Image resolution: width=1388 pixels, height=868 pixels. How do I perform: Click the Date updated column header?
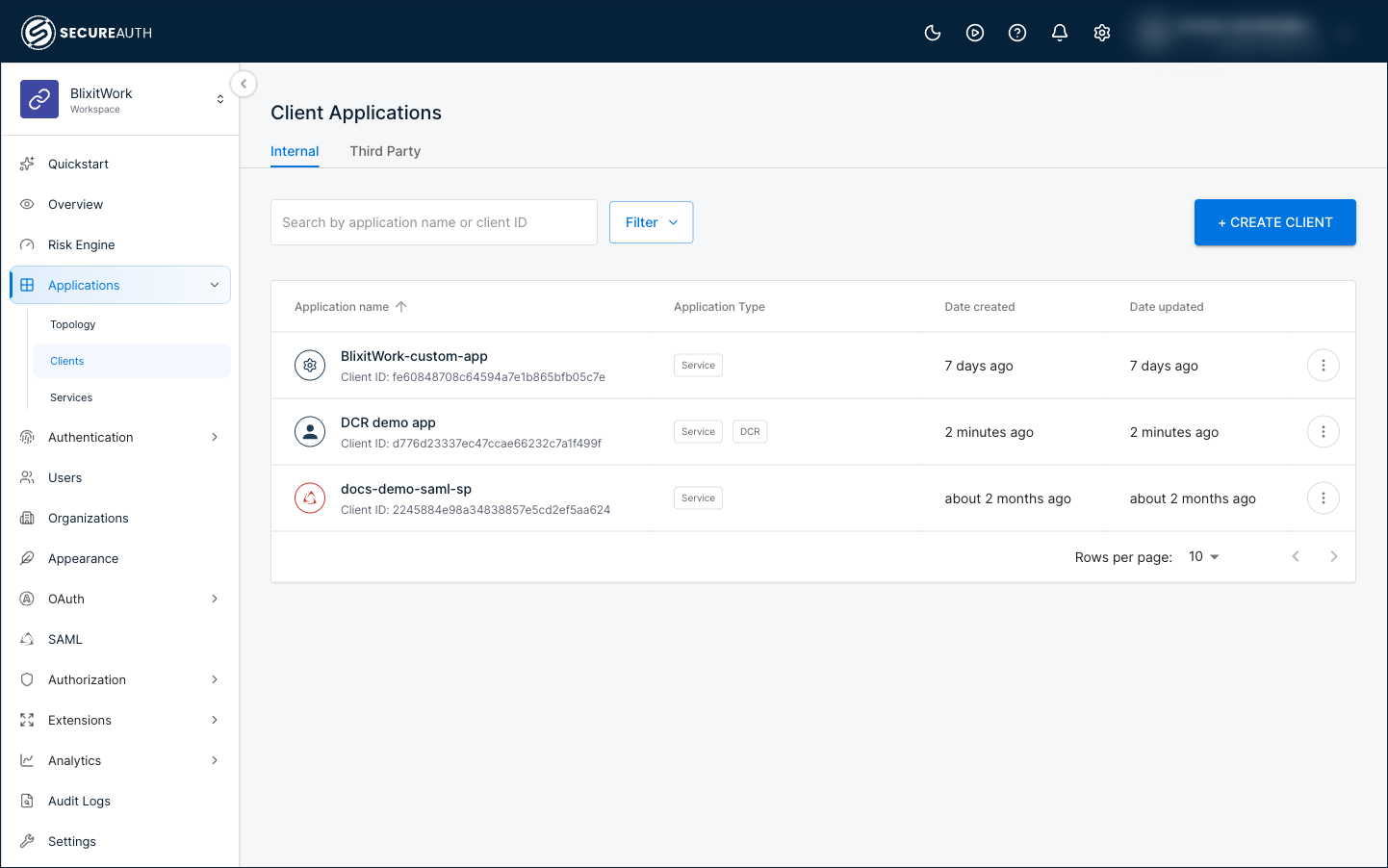point(1167,307)
